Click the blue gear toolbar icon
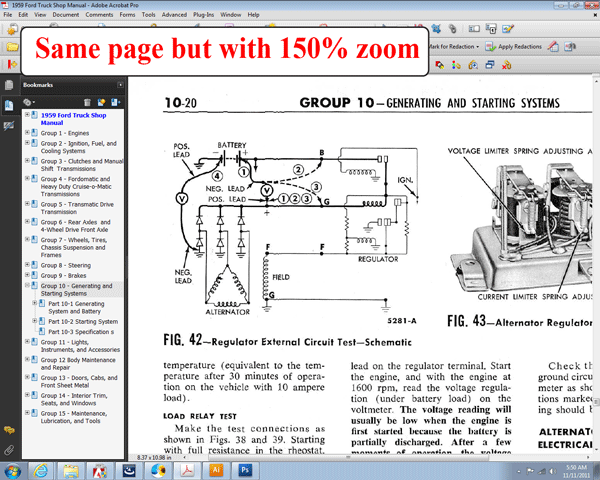 pos(436,29)
